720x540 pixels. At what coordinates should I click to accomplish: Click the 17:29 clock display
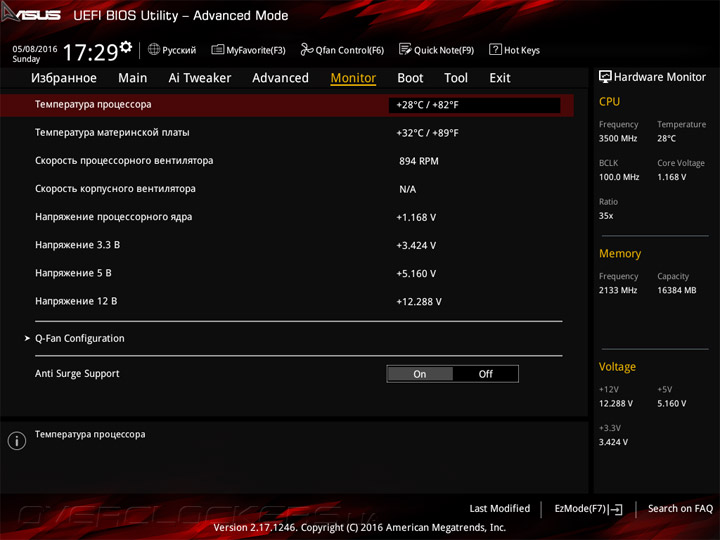coord(90,52)
